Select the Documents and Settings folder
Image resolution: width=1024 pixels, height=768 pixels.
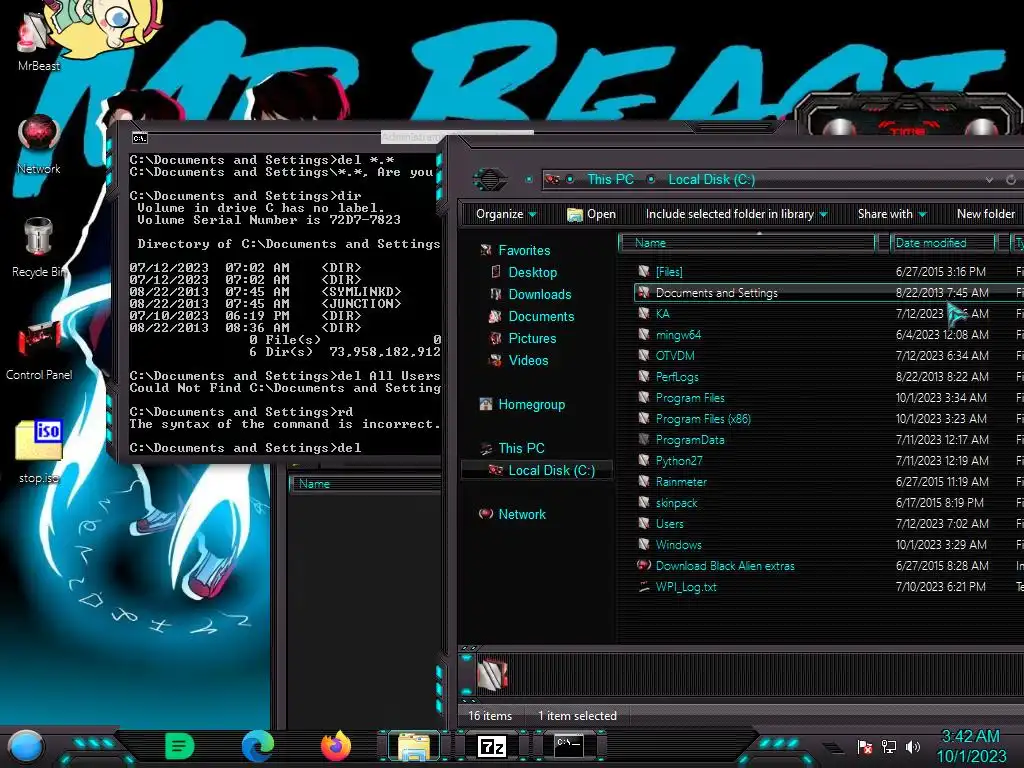click(716, 293)
